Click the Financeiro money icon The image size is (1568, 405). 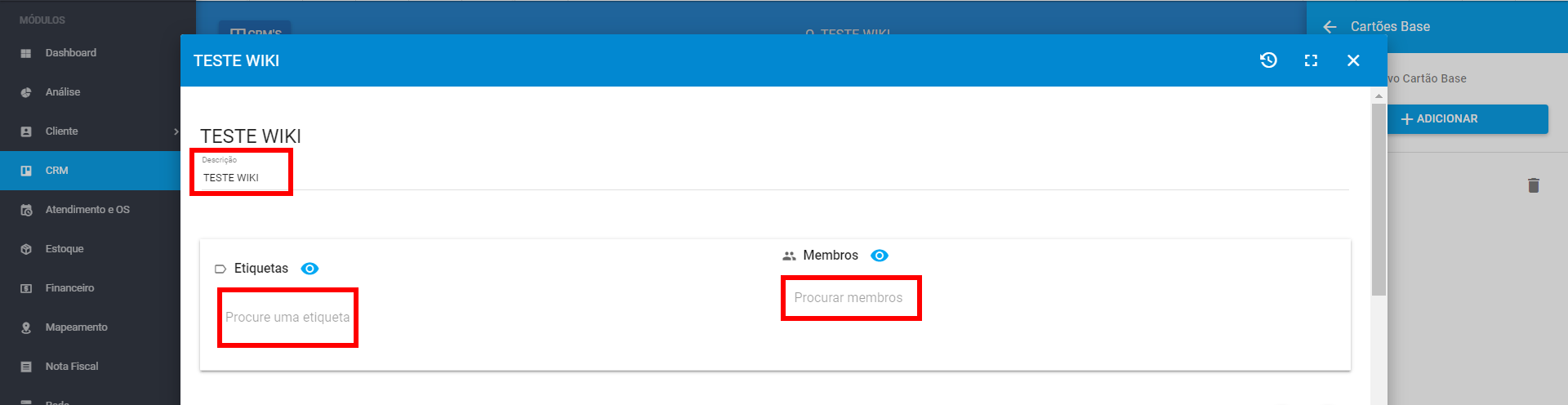[x=26, y=288]
